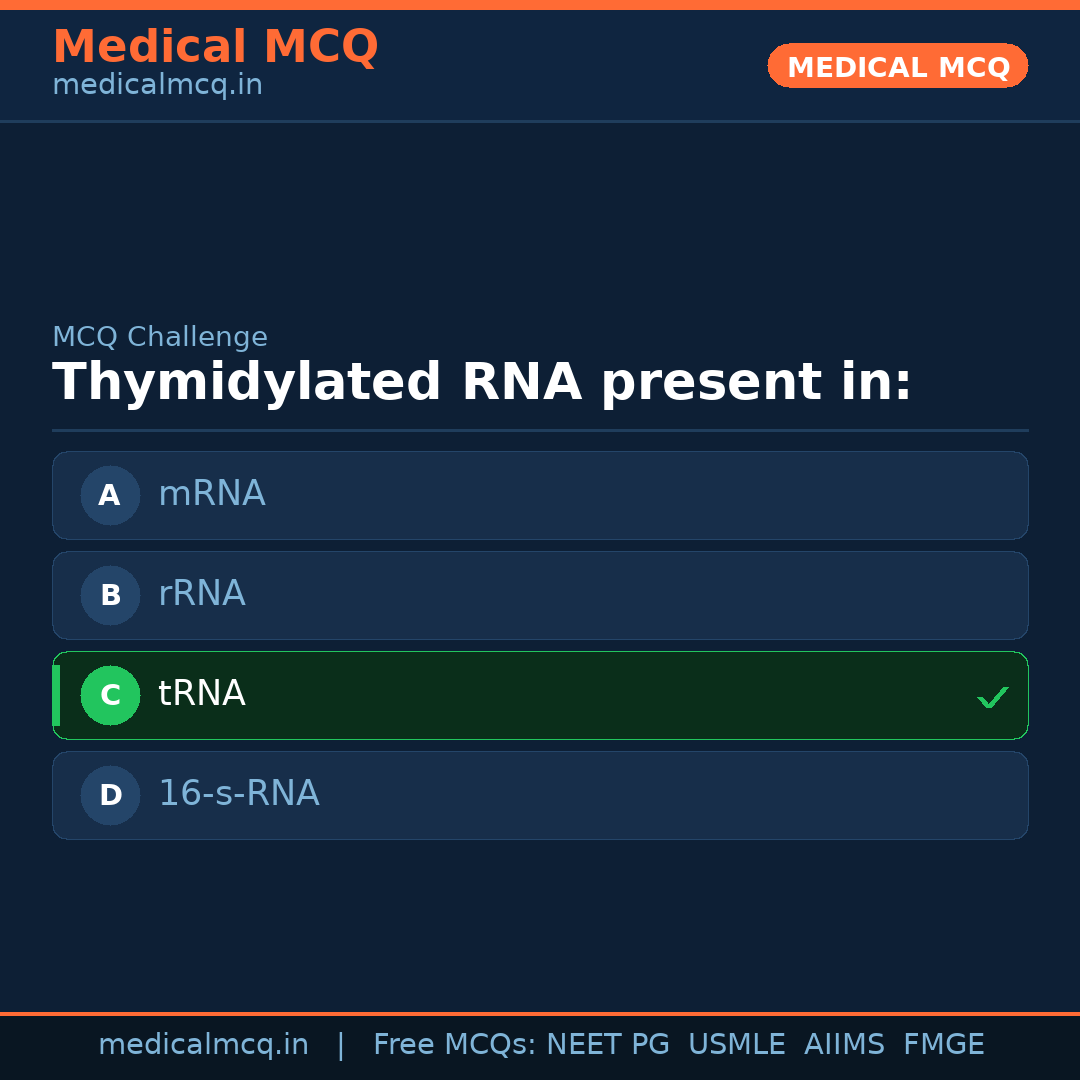Click the large Medical MCQ header title
1080x1080 pixels.
coord(215,47)
